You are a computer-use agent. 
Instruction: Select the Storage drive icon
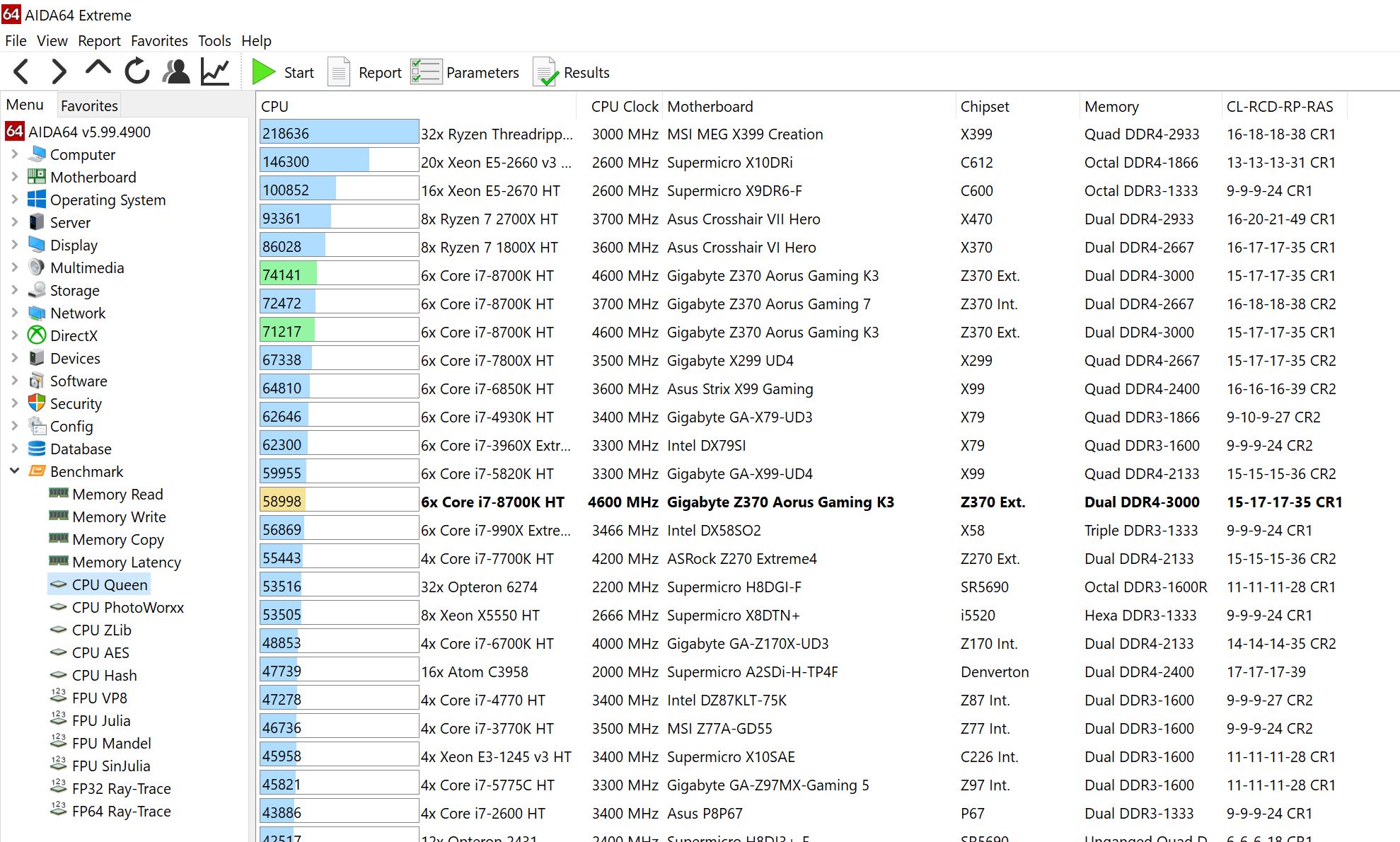tap(37, 290)
